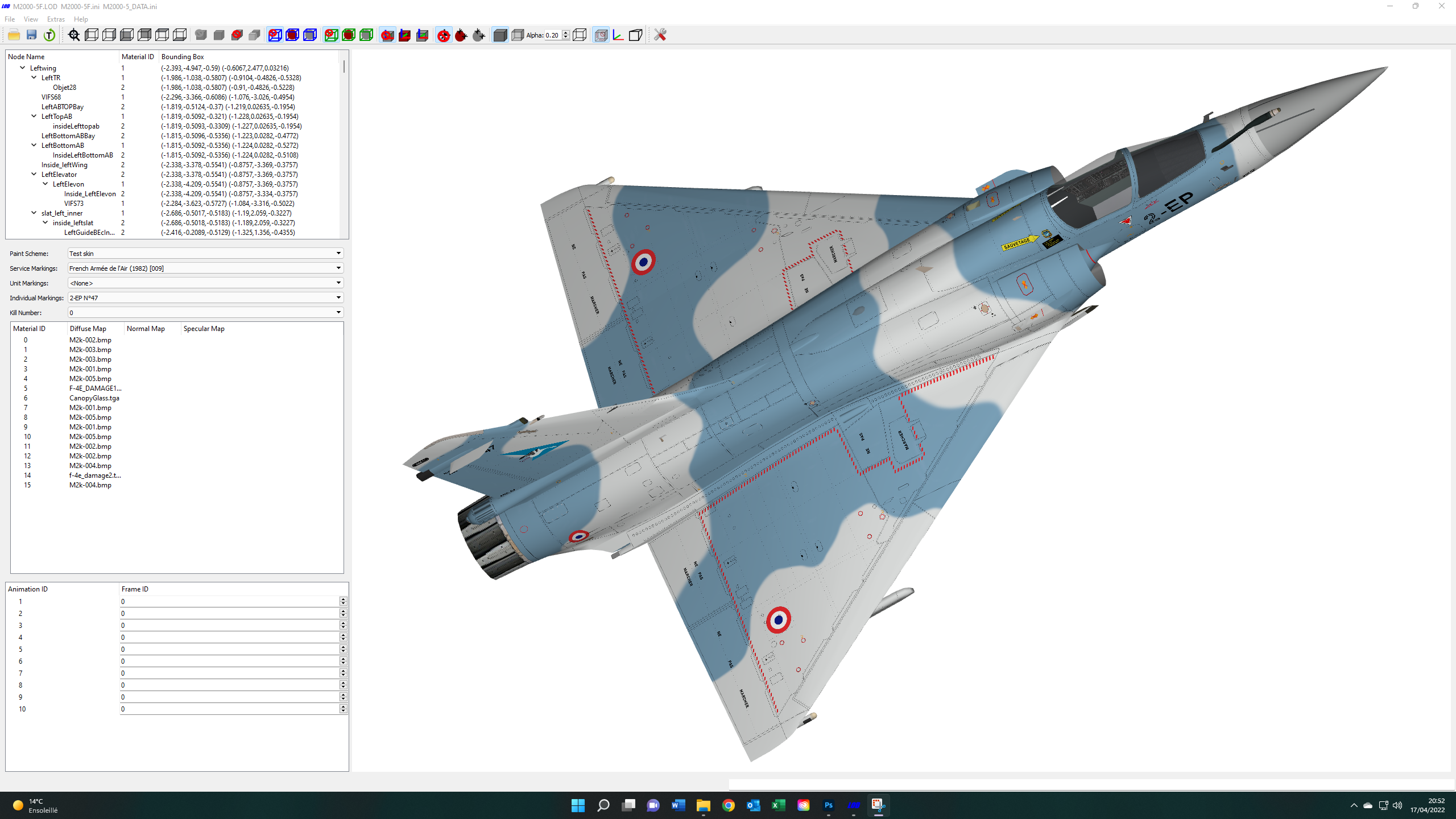Toggle the cube with red dashed circle icon
Screen dimensions: 1456x819
[601, 35]
